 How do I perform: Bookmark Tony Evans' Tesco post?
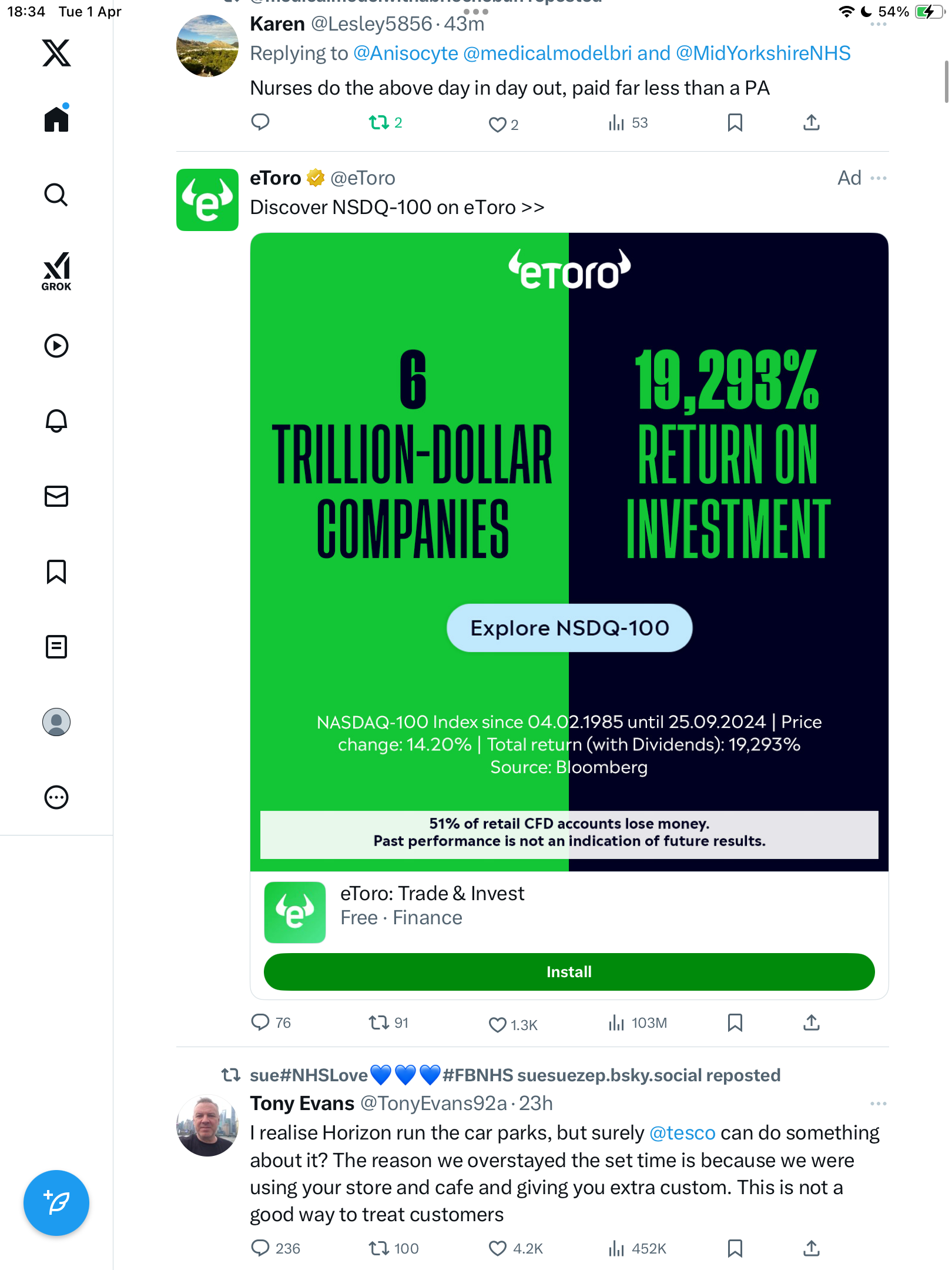pyautogui.click(x=735, y=1248)
